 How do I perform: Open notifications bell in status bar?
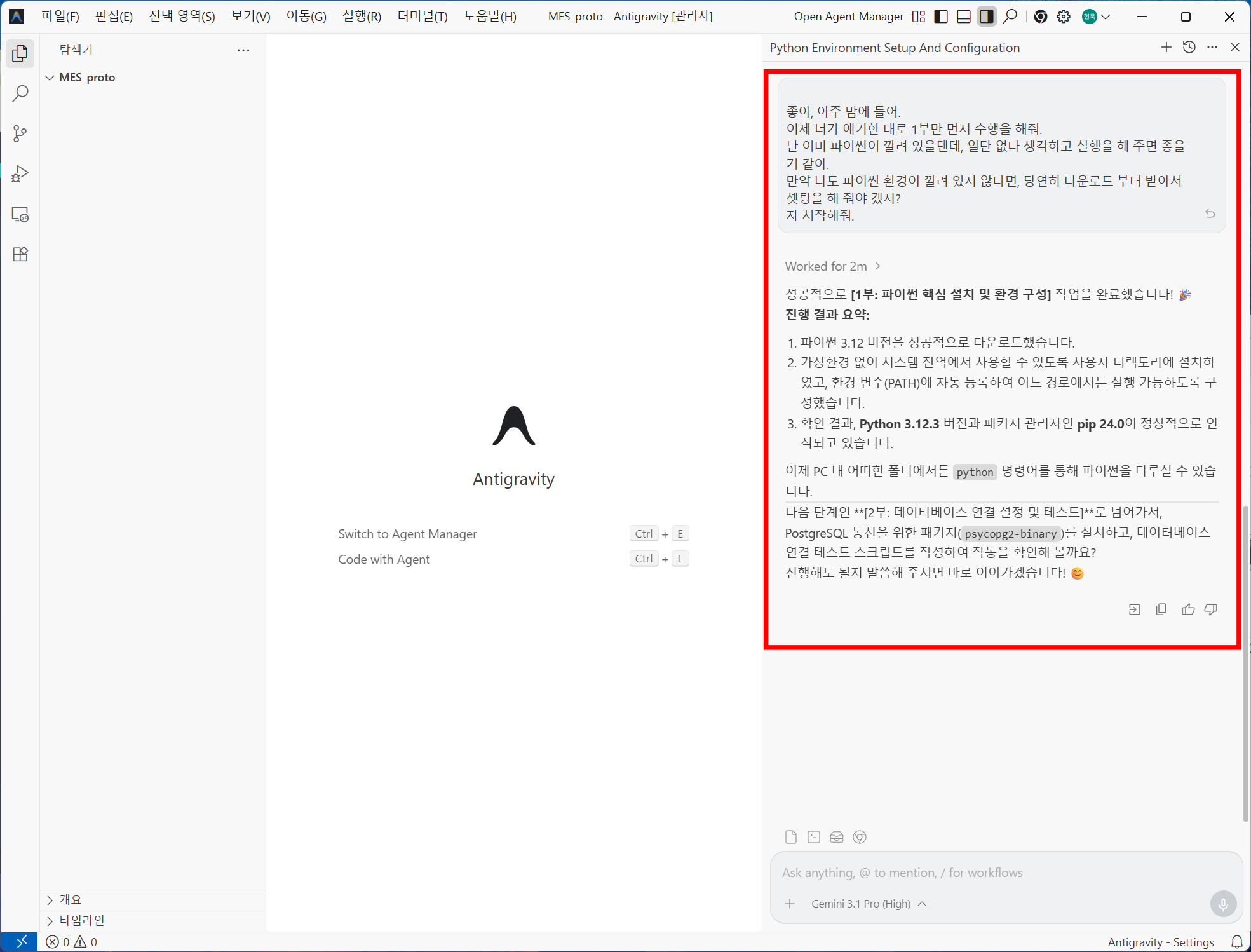click(1236, 942)
